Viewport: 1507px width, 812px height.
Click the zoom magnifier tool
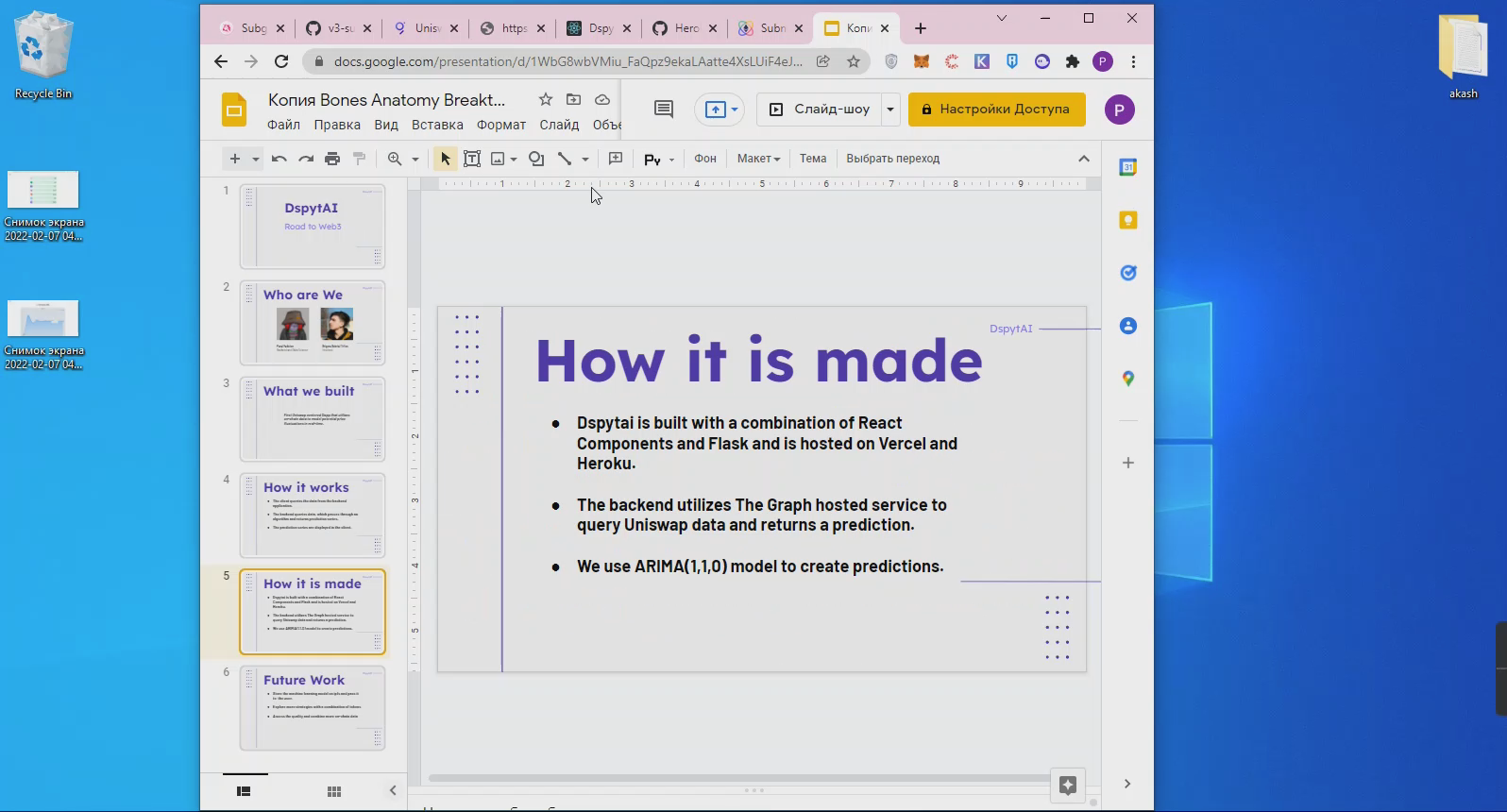click(395, 159)
